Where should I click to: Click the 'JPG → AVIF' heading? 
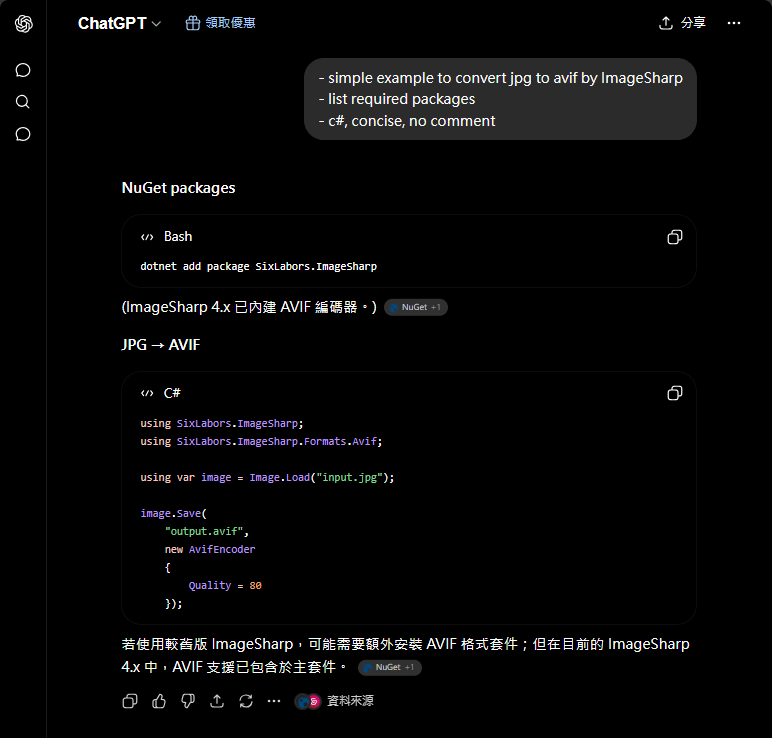(161, 345)
